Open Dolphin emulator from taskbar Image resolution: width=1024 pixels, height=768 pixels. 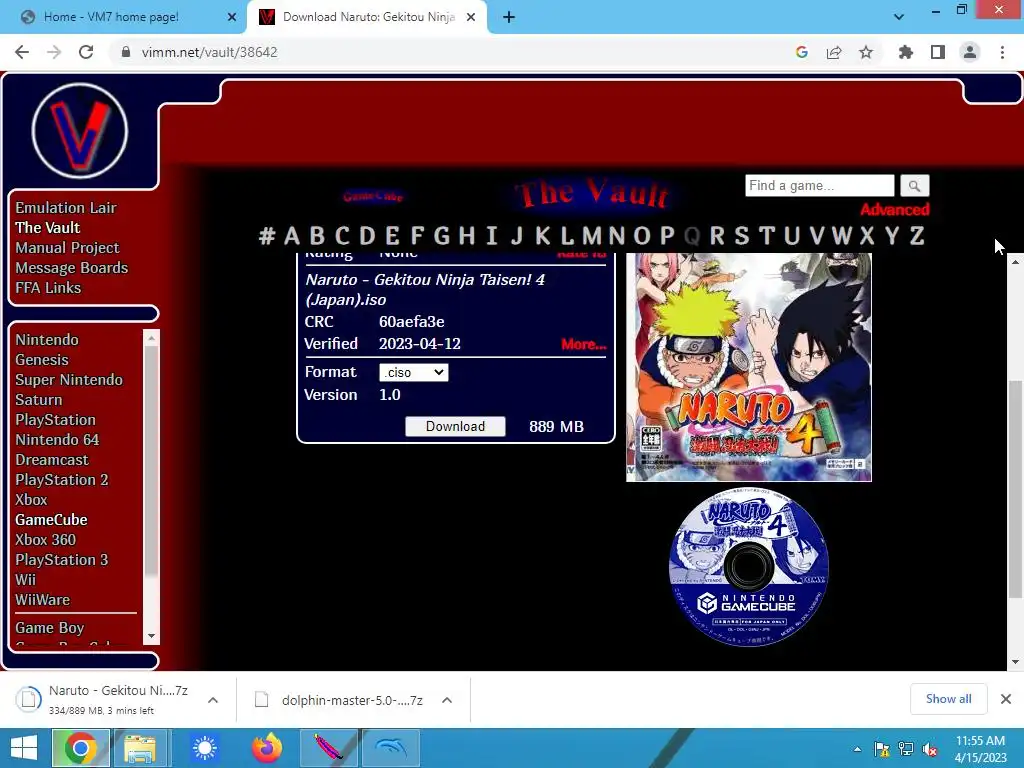[x=392, y=748]
